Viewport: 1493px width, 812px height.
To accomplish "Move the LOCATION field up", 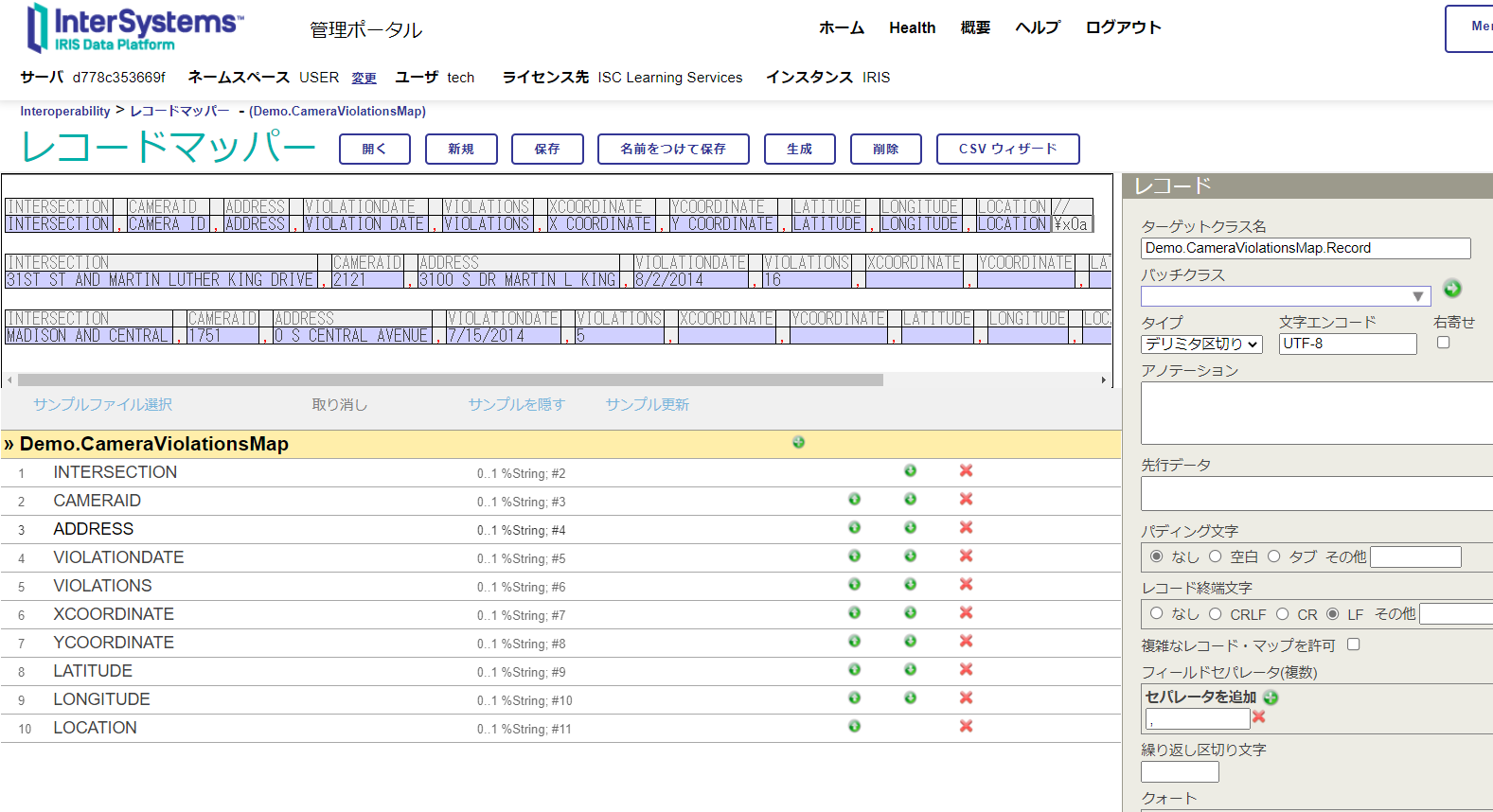I will point(854,727).
